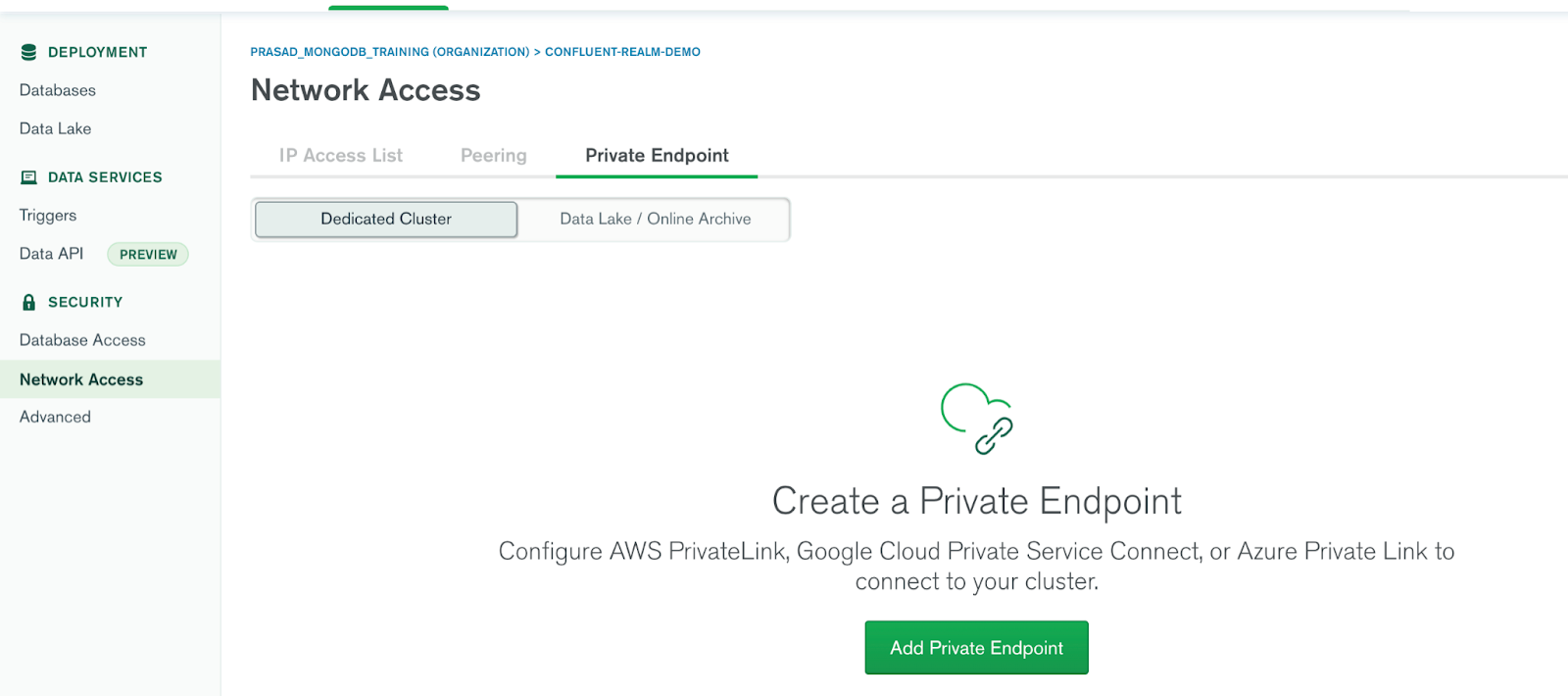
Task: Open Data API in sidebar
Action: click(x=51, y=254)
